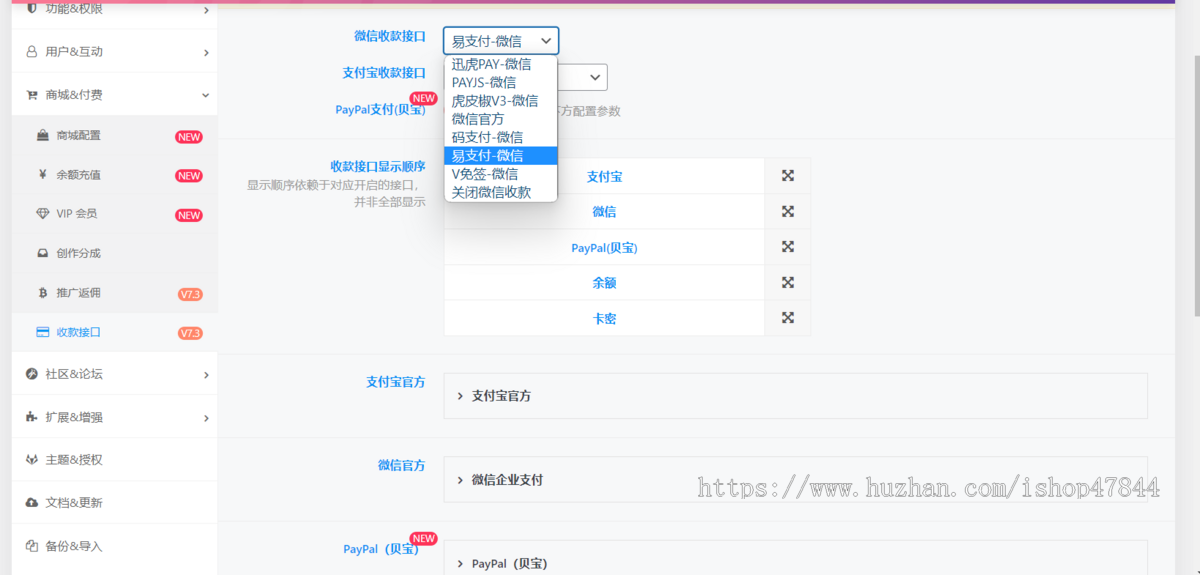Choose PAYJS-微信 from the dropdown list

[501, 82]
